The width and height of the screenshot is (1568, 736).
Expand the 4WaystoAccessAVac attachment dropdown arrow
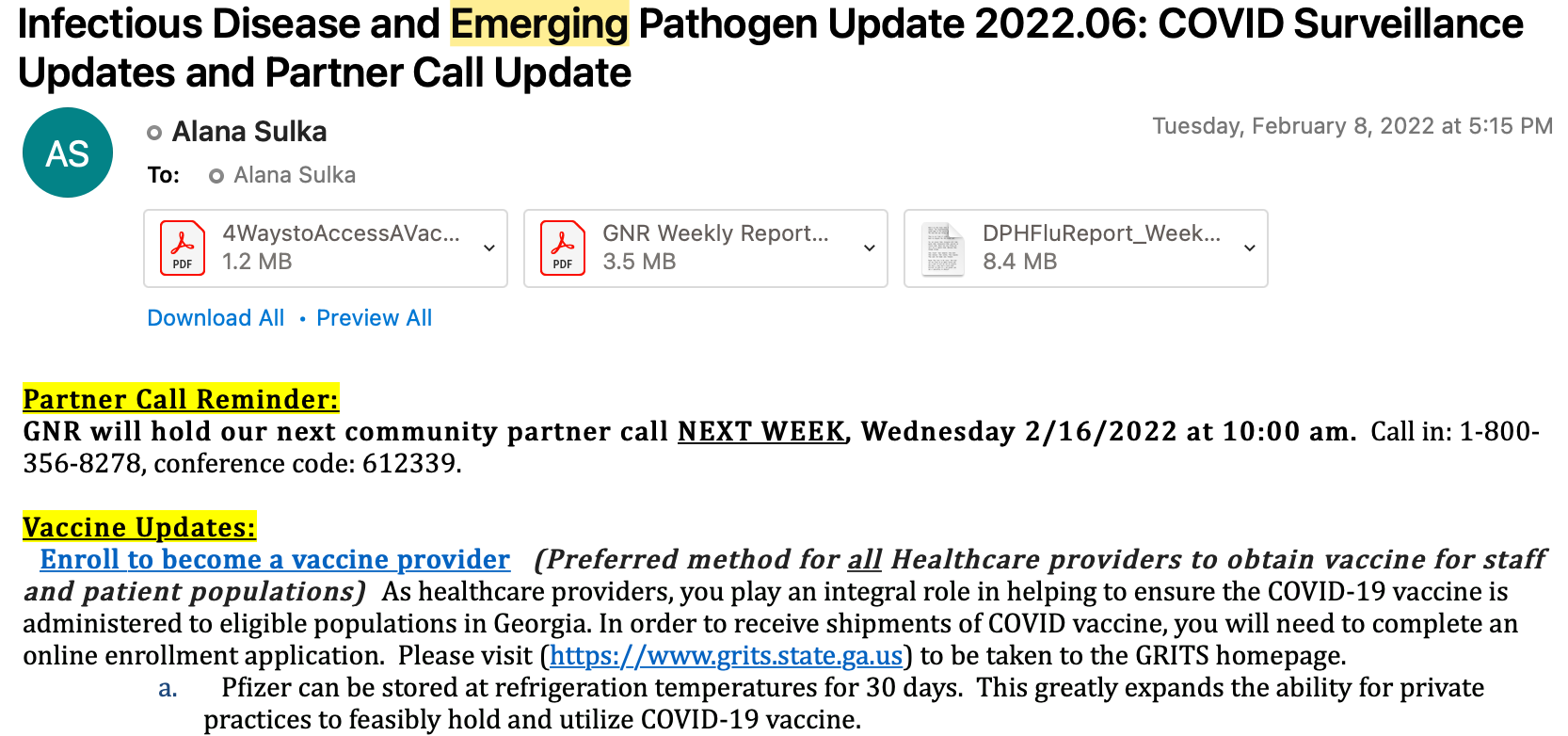489,248
